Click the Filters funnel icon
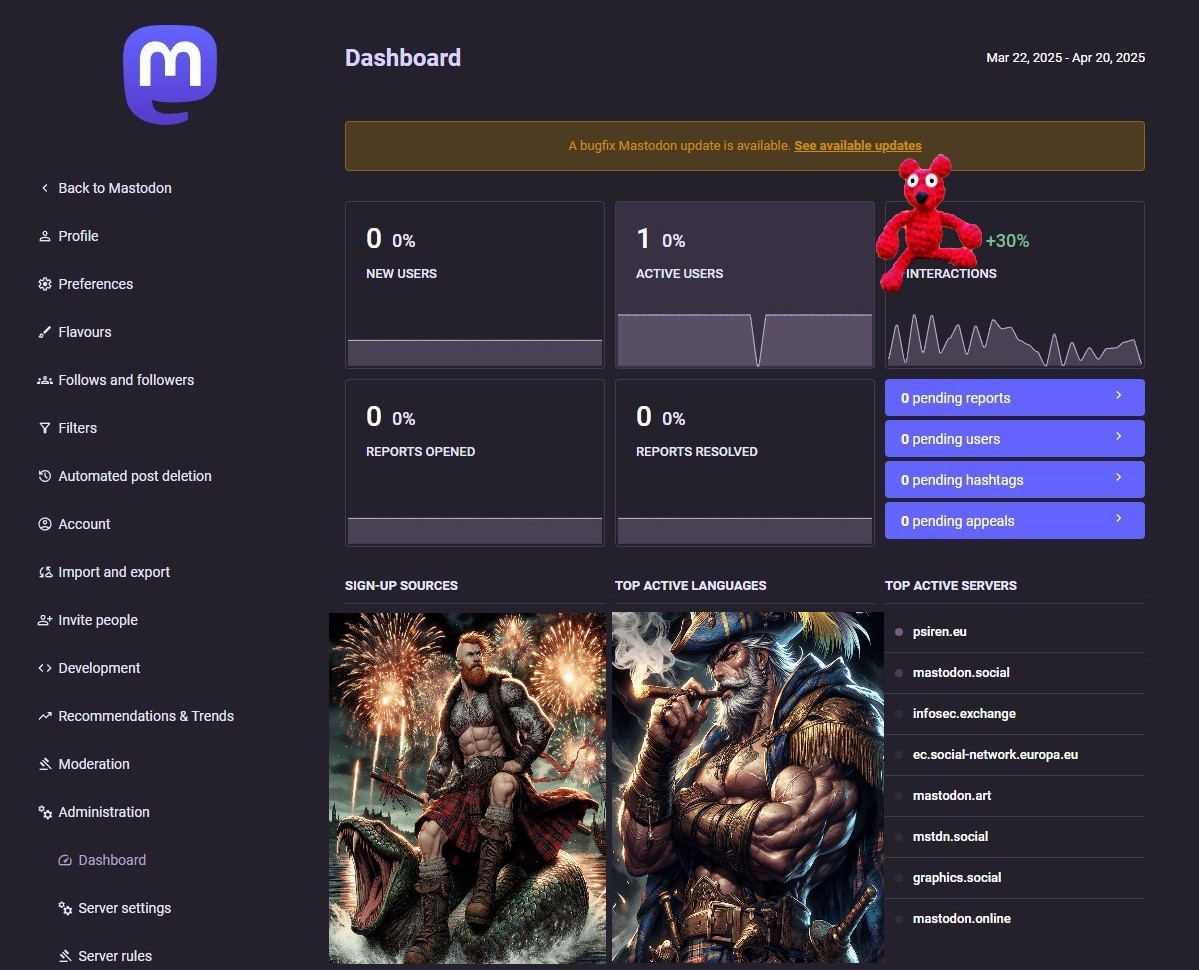This screenshot has height=970, width=1199. pyautogui.click(x=44, y=428)
